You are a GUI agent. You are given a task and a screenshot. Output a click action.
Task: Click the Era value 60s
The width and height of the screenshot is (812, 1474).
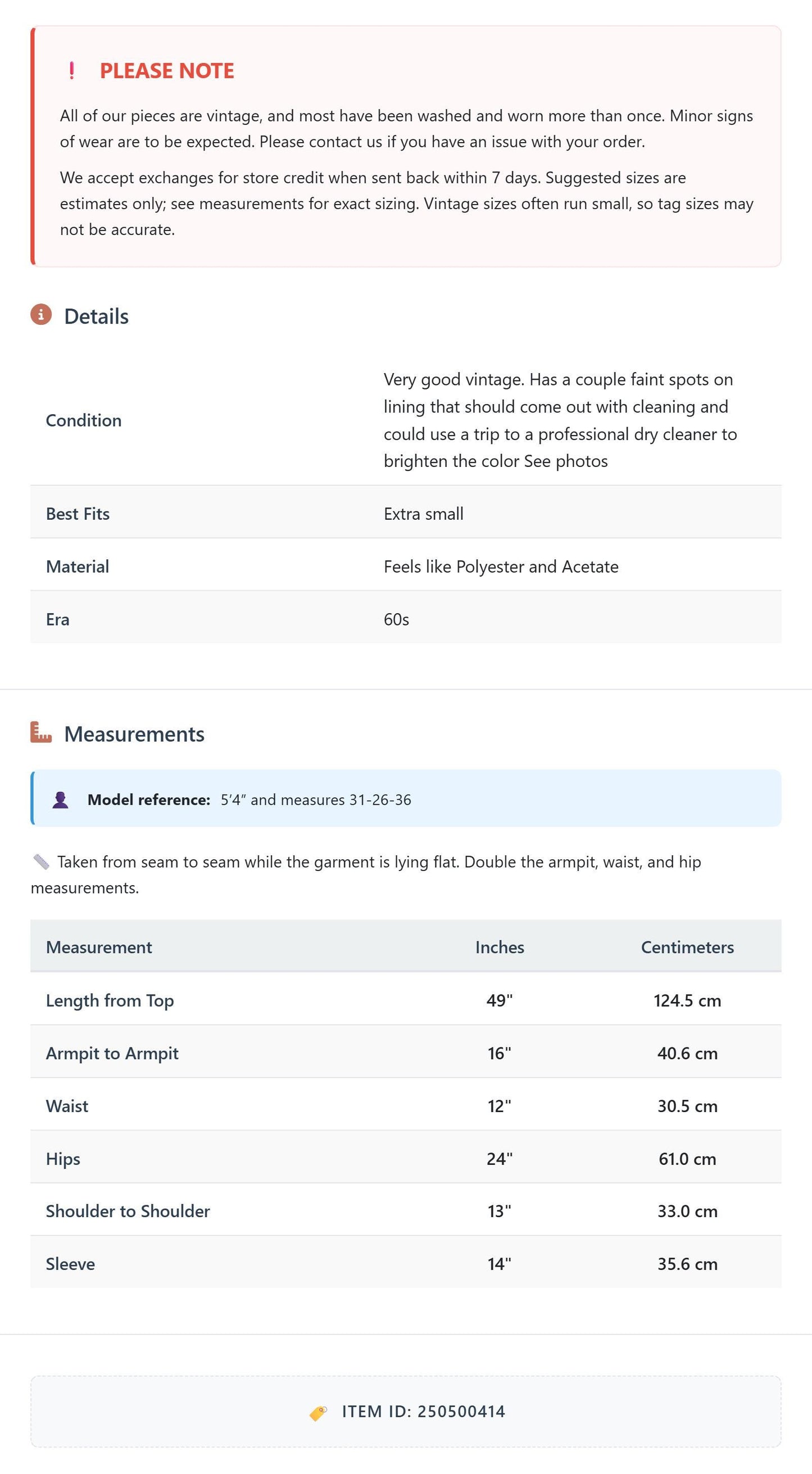tap(396, 619)
